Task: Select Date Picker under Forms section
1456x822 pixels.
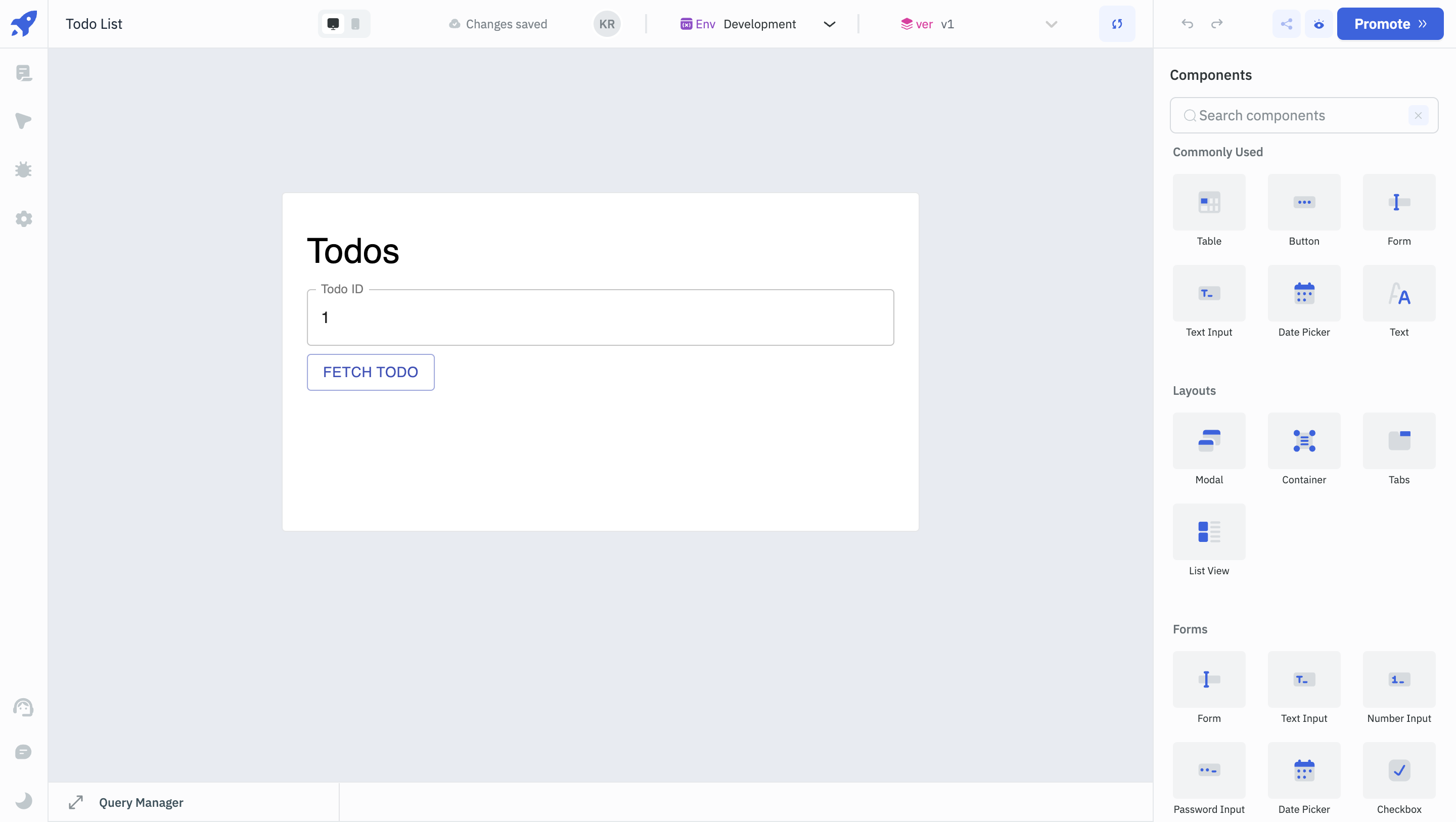Action: pos(1304,779)
